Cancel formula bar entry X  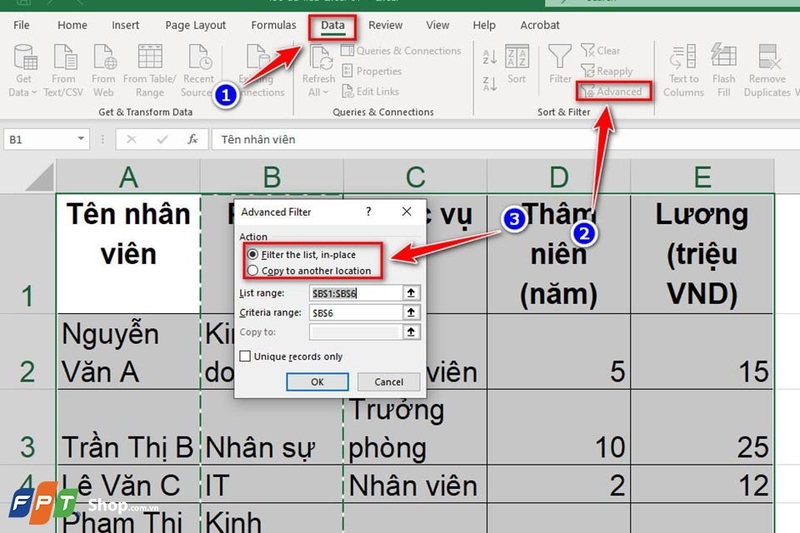[x=131, y=139]
